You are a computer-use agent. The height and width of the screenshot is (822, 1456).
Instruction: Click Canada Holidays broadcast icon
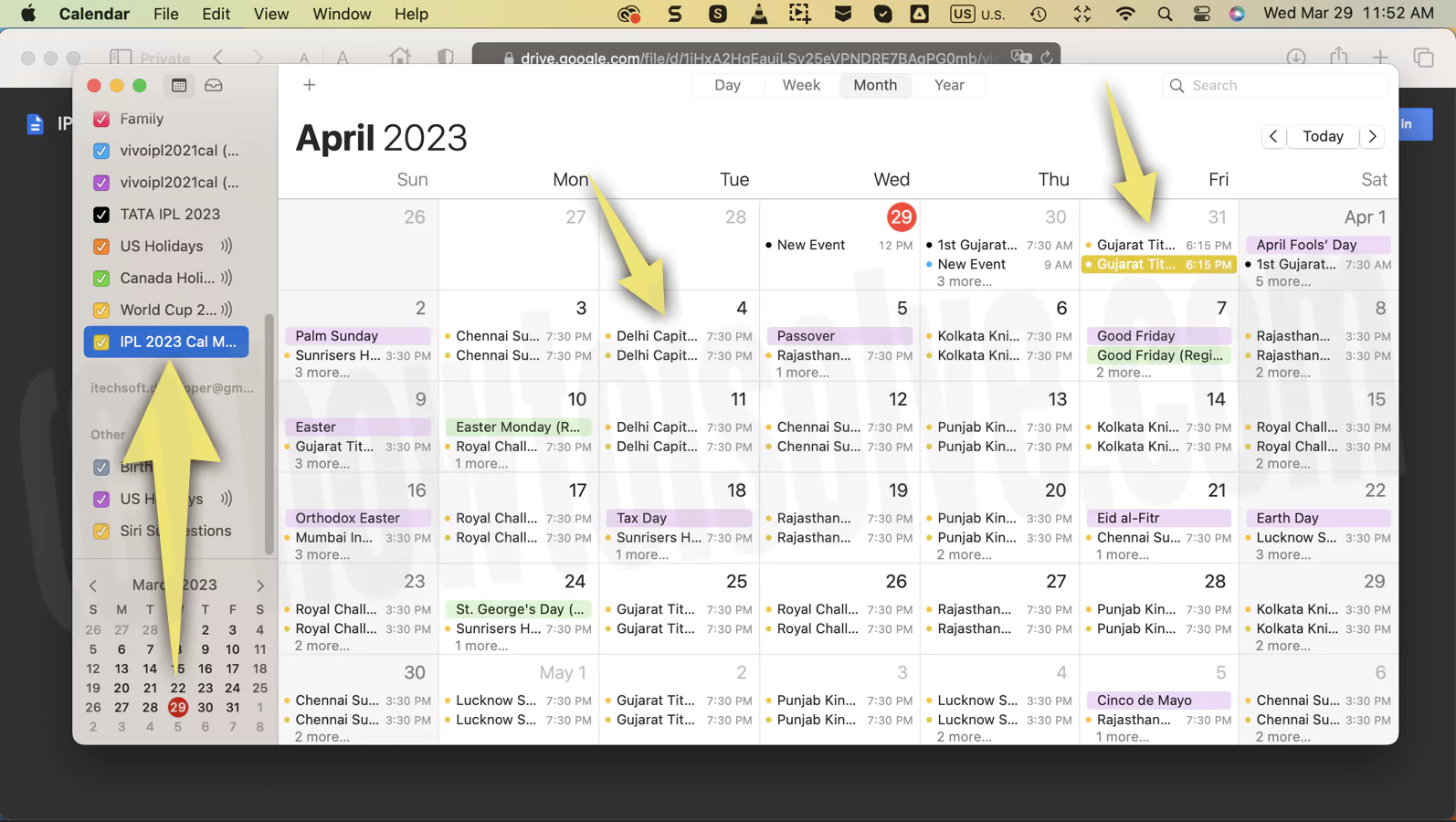click(226, 278)
